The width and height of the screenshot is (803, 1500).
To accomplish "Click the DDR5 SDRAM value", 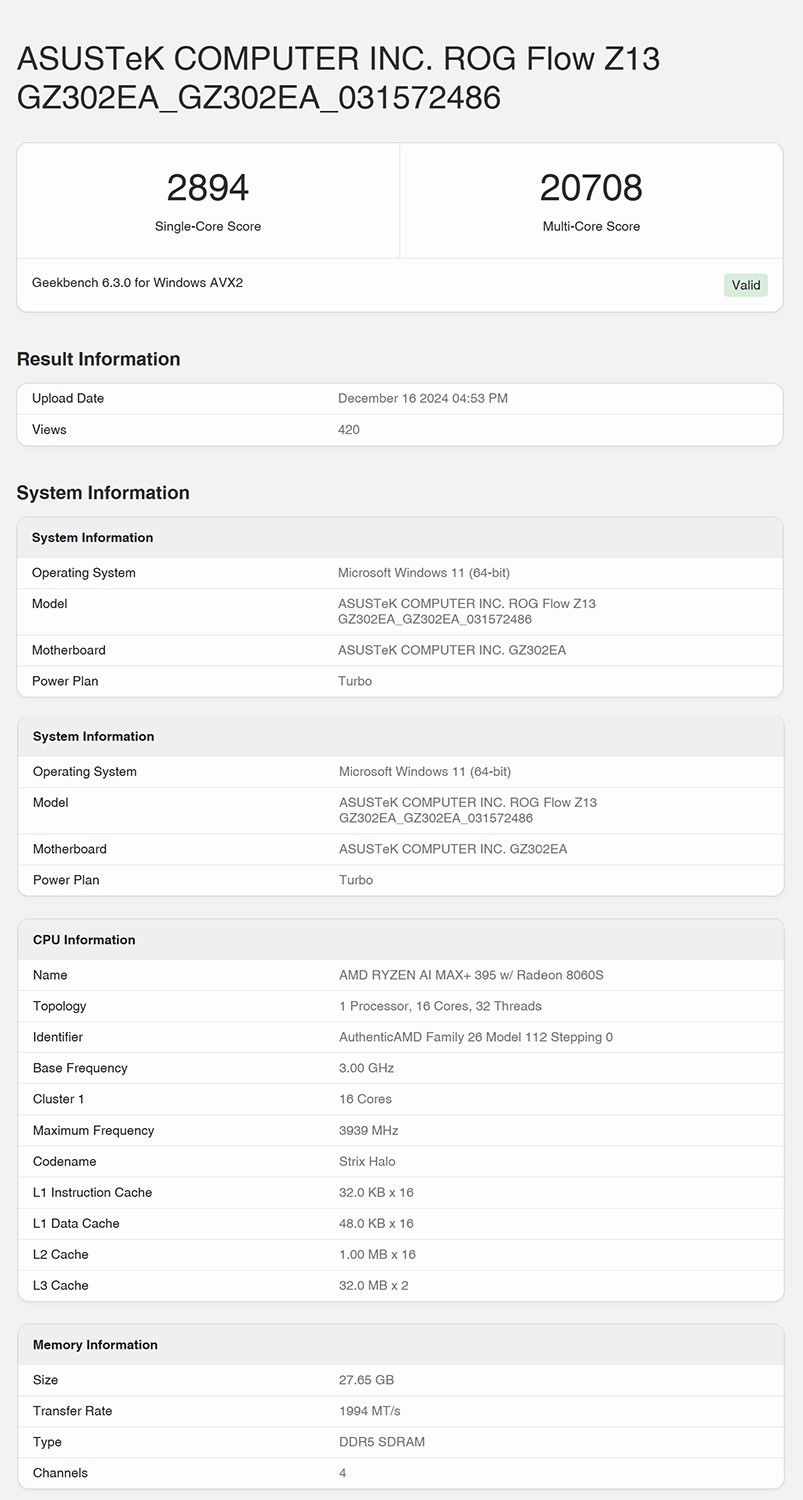I will point(383,1442).
